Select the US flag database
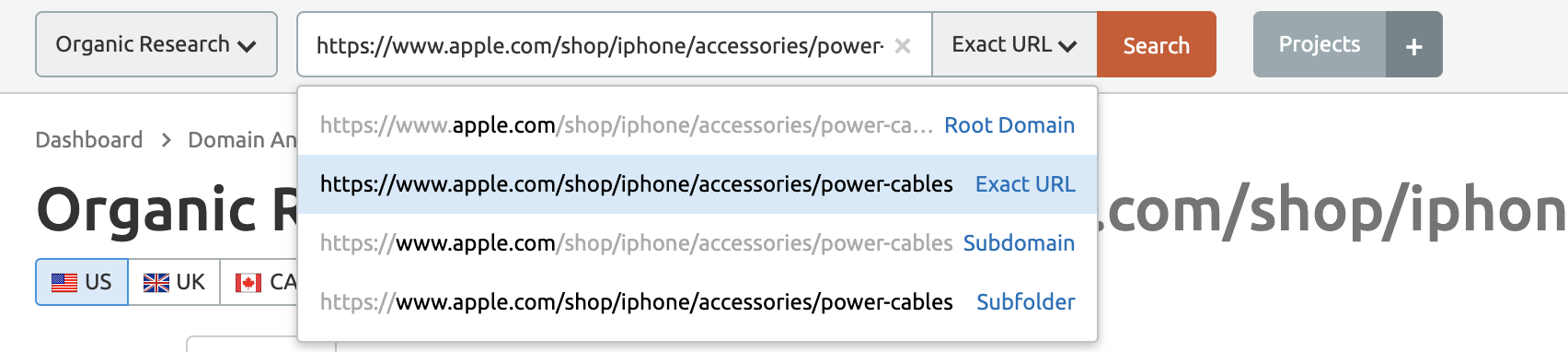Screen dimensions: 1568x352 click(x=82, y=282)
